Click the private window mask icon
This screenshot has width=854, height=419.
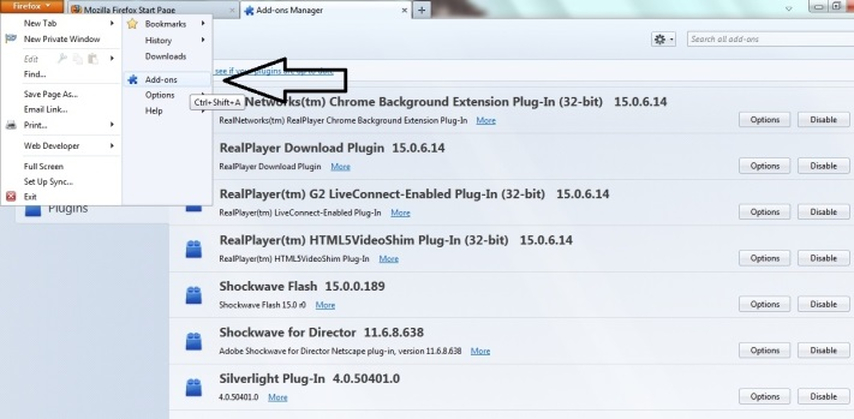11,39
